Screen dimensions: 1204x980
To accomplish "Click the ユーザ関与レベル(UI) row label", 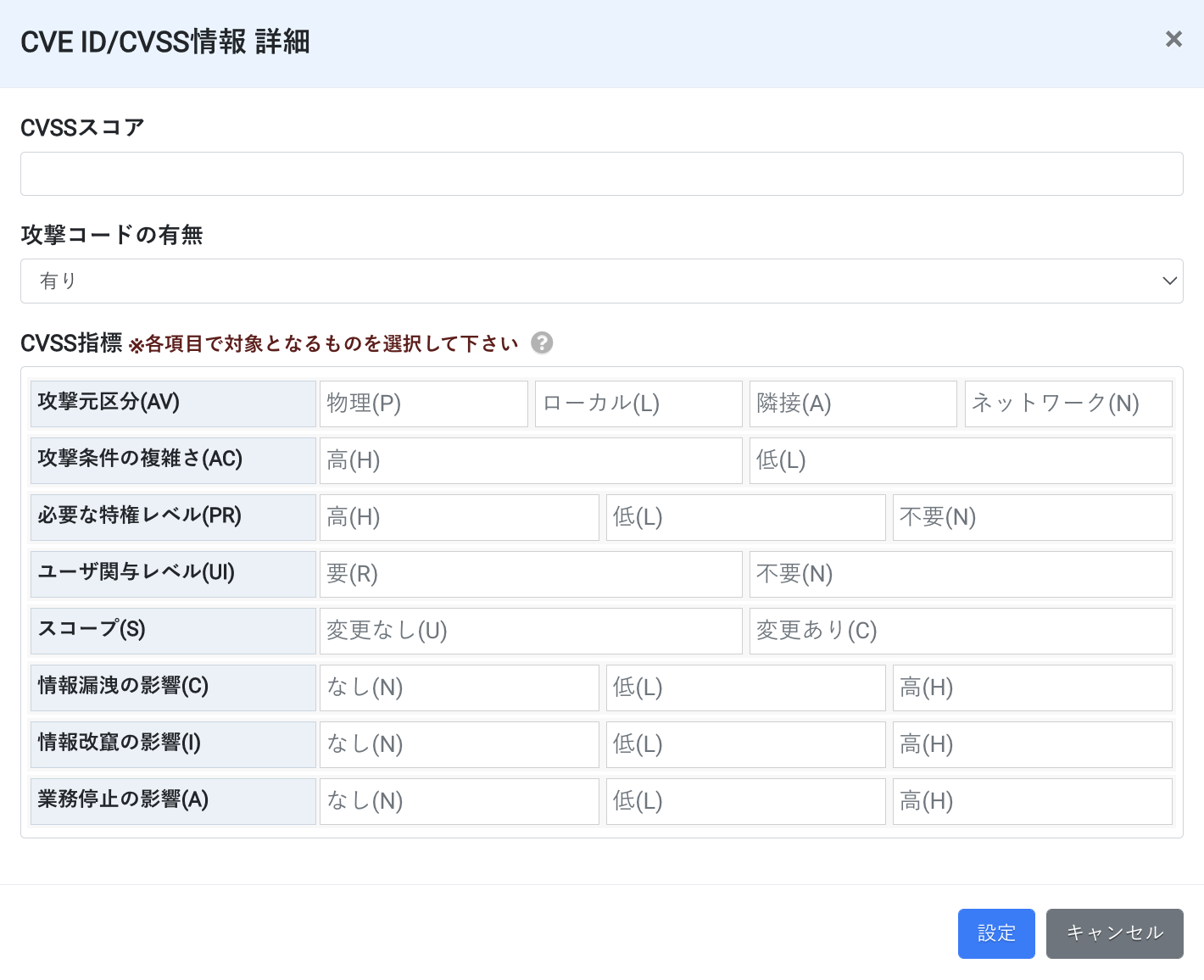I will (173, 574).
